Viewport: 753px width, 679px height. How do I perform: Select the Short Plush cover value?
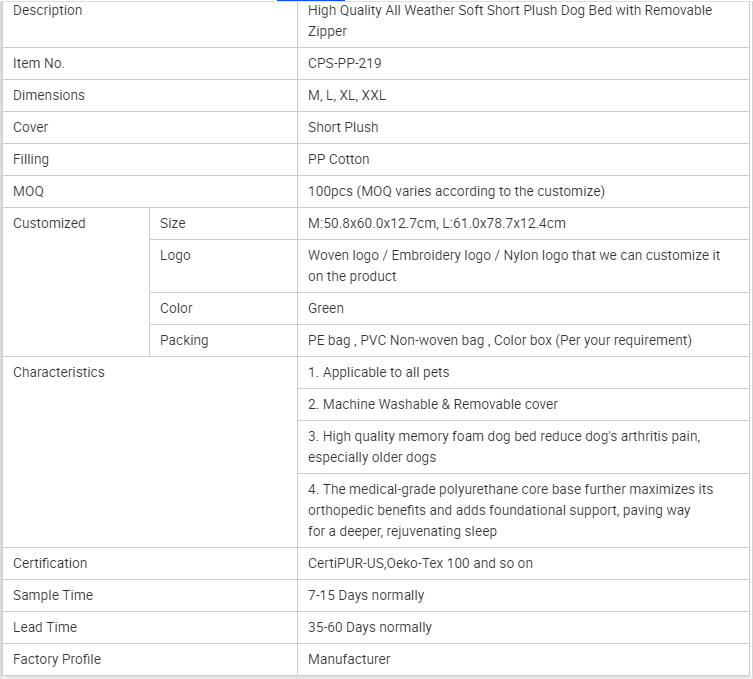point(343,127)
